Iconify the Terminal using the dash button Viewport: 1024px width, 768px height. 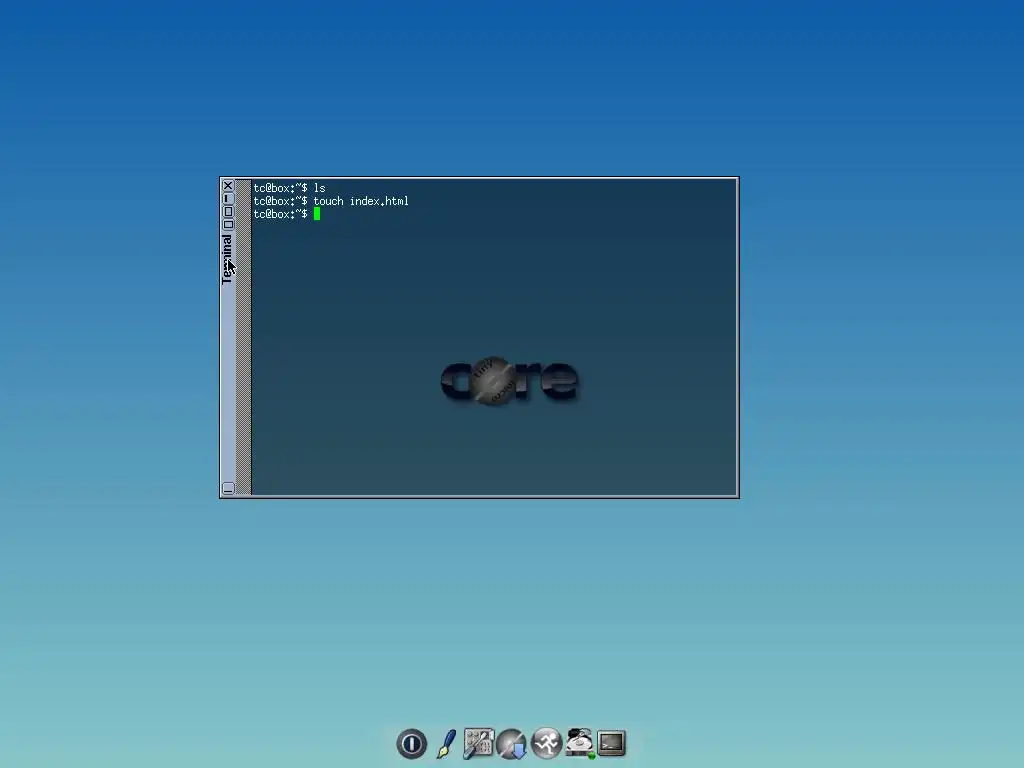click(x=228, y=199)
